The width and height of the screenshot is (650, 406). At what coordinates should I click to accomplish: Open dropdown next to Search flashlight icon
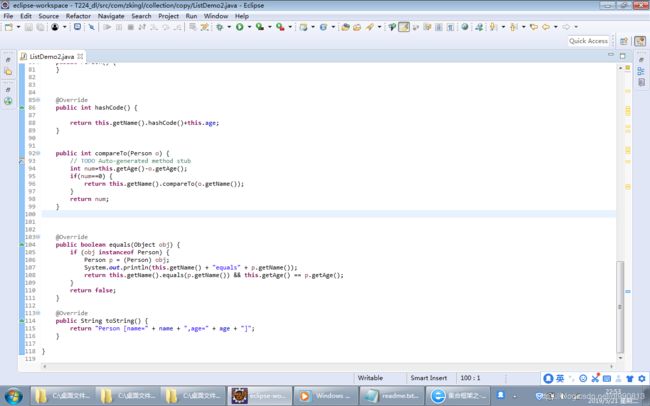pos(379,27)
